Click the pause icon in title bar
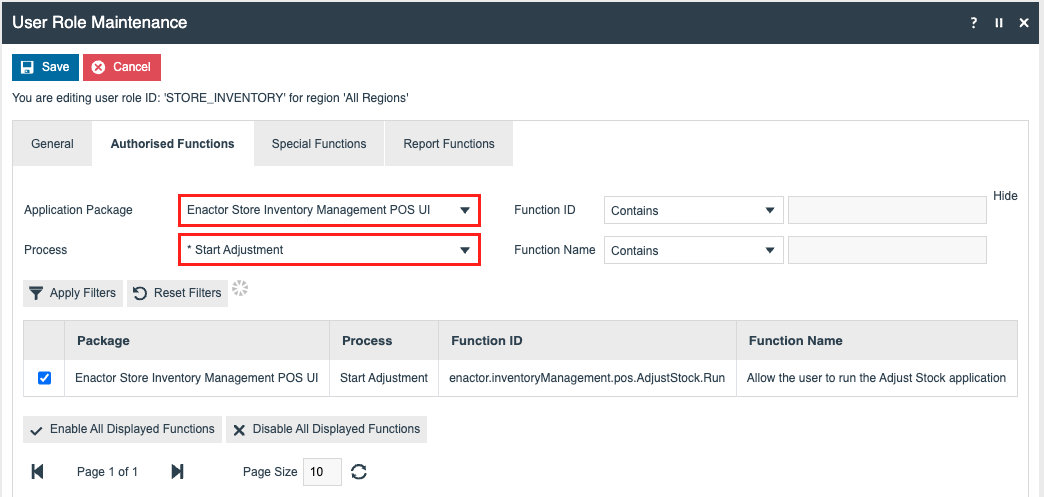The image size is (1044, 497). pos(999,23)
